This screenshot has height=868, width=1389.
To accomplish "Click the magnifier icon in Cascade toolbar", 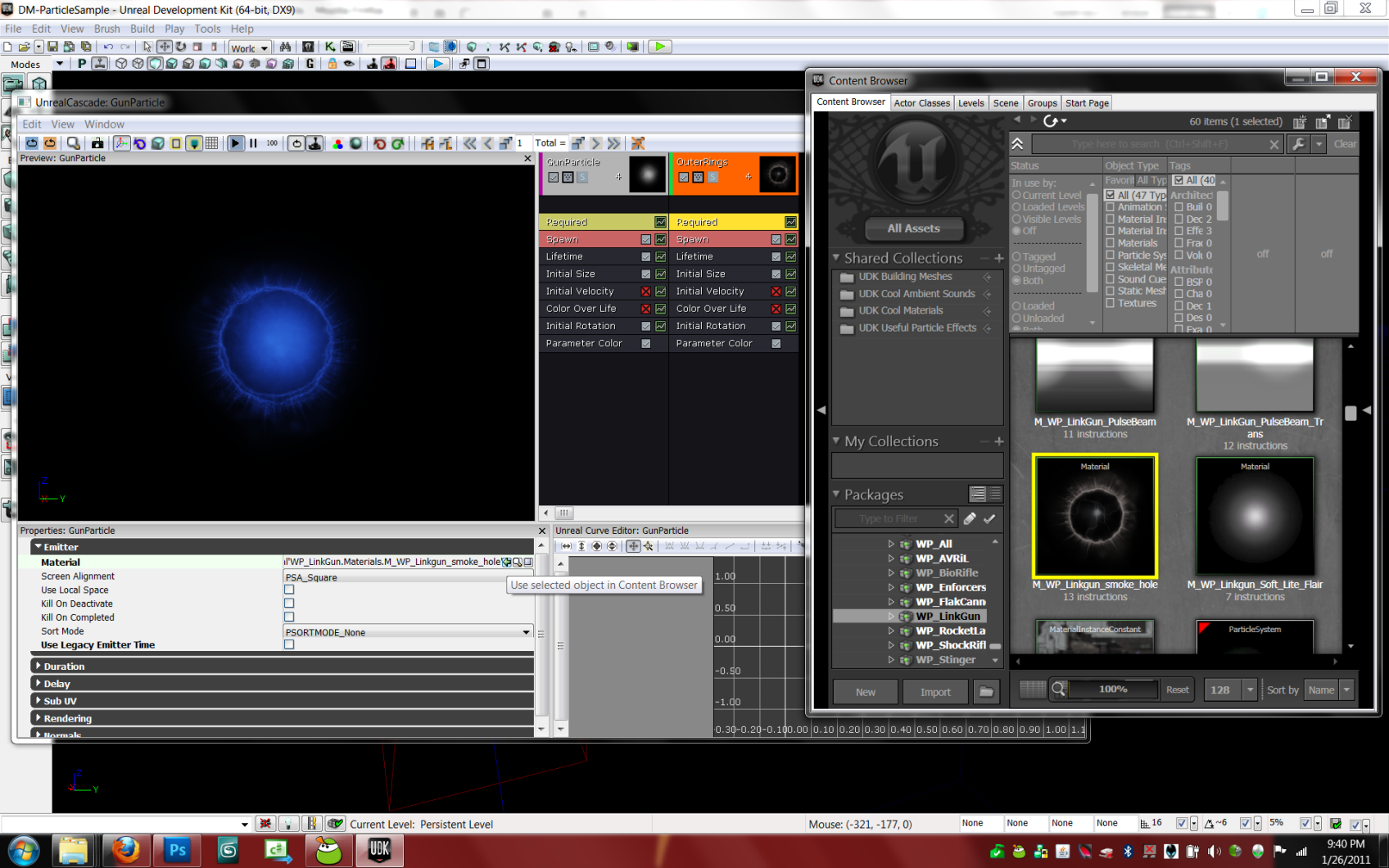I will click(x=74, y=142).
